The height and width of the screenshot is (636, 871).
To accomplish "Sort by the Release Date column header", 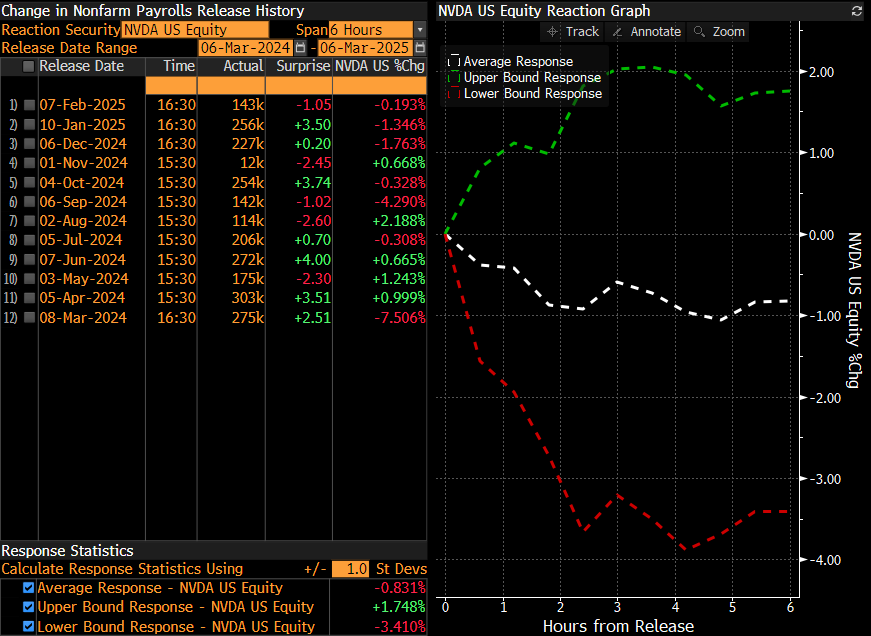I will [82, 66].
